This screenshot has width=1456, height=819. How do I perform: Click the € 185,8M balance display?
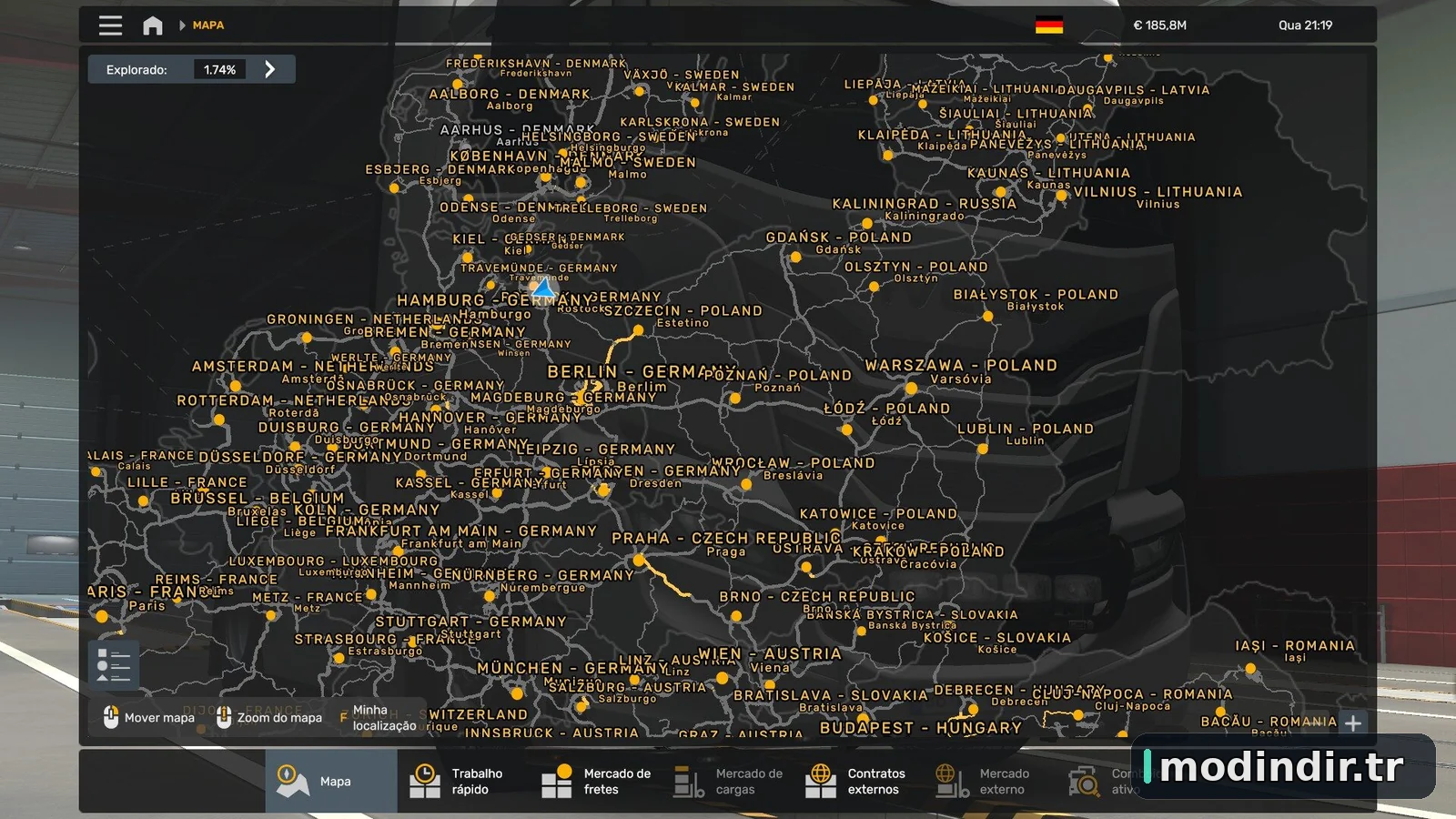(1159, 25)
